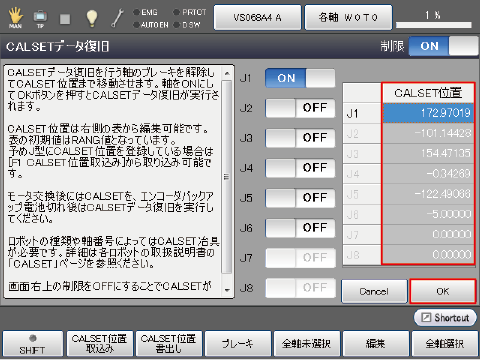The height and width of the screenshot is (360, 480).
Task: Open the Shortcut button
Action: click(x=445, y=318)
